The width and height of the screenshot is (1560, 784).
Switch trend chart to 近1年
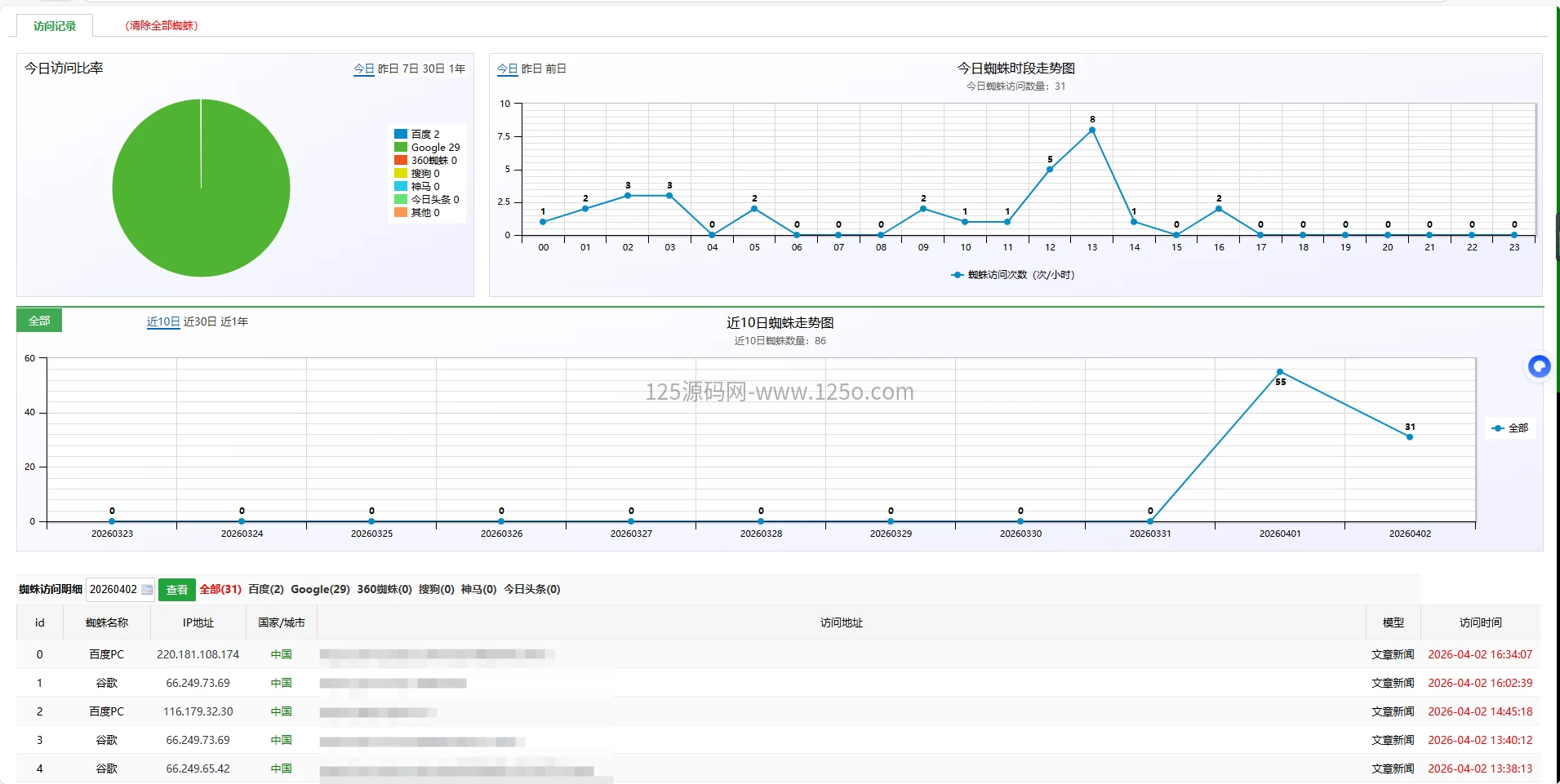pyautogui.click(x=234, y=322)
